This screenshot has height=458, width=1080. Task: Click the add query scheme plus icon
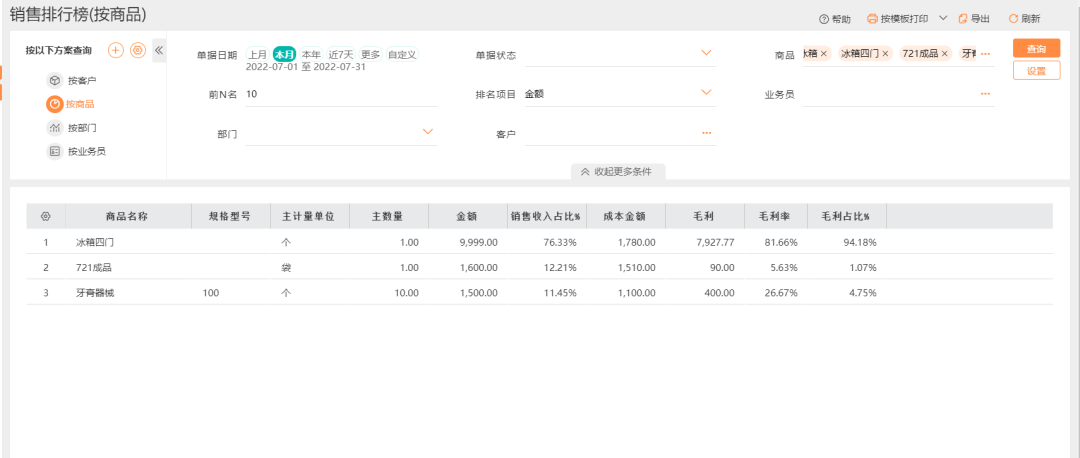[x=116, y=51]
